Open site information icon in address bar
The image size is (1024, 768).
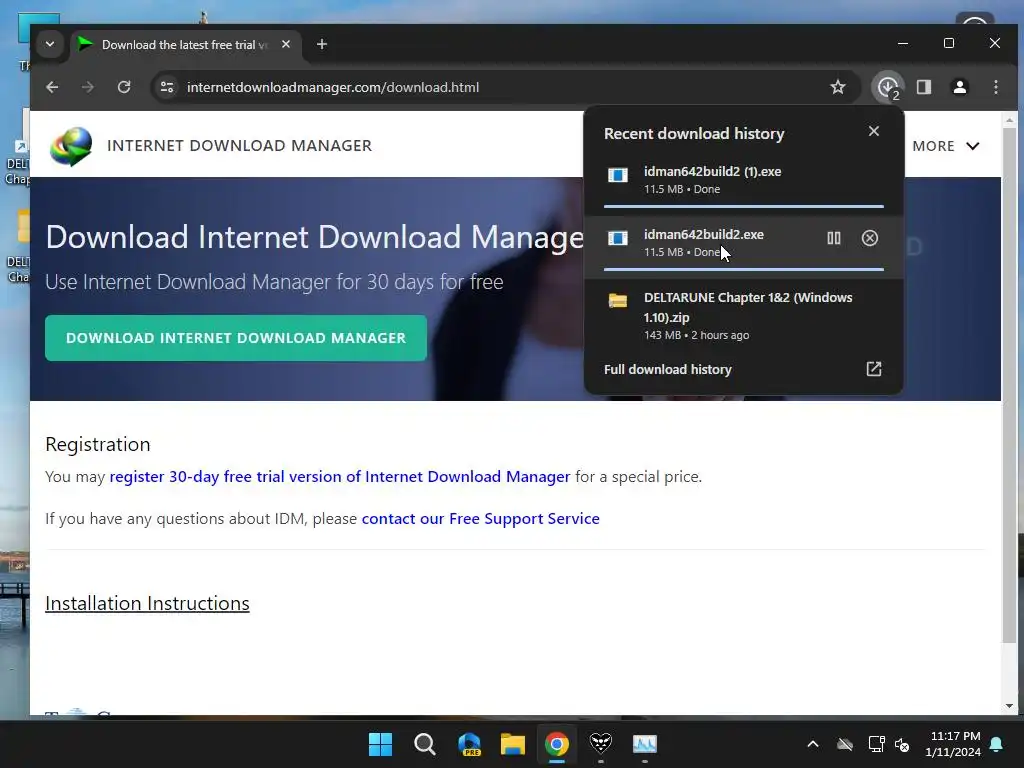point(167,87)
